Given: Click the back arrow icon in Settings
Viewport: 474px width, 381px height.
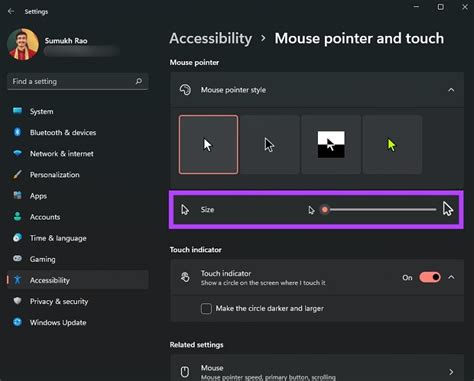Looking at the screenshot, I should 11,11.
